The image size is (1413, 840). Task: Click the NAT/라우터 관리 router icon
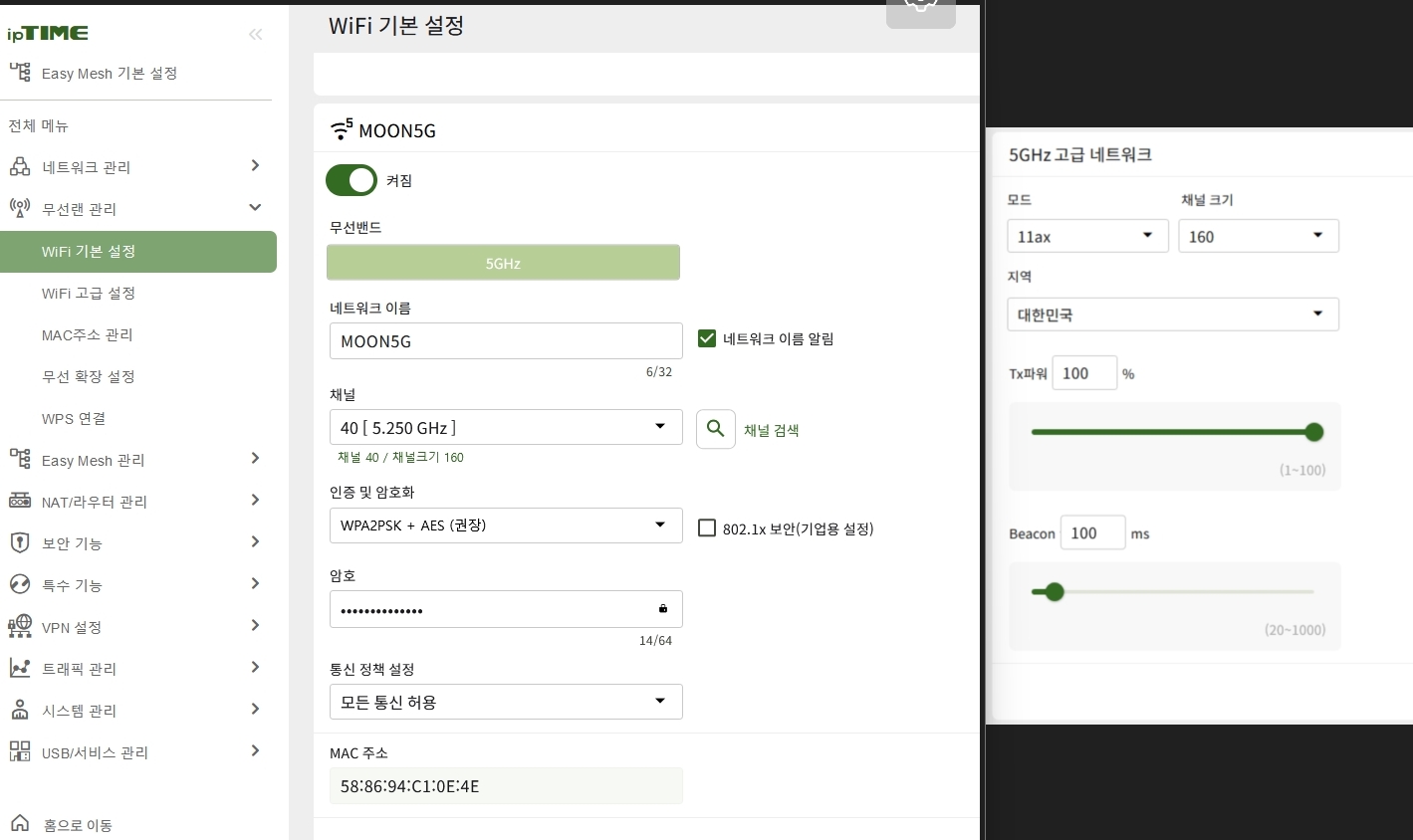tap(20, 501)
